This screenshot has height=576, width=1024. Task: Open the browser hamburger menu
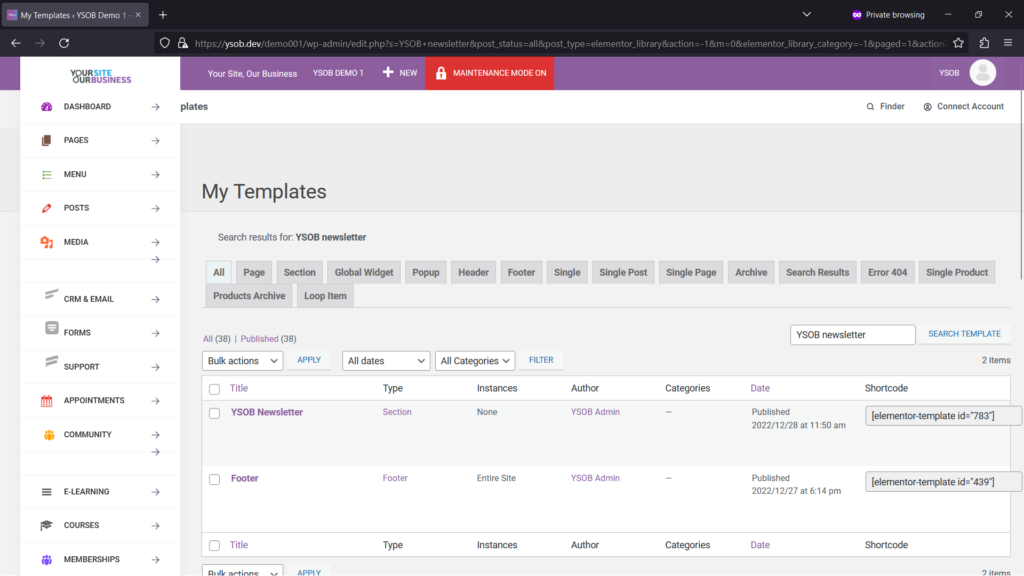[1008, 43]
